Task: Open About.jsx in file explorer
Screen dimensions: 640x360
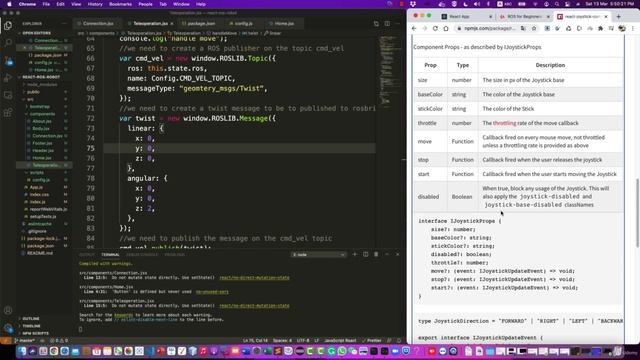Action: pos(42,121)
